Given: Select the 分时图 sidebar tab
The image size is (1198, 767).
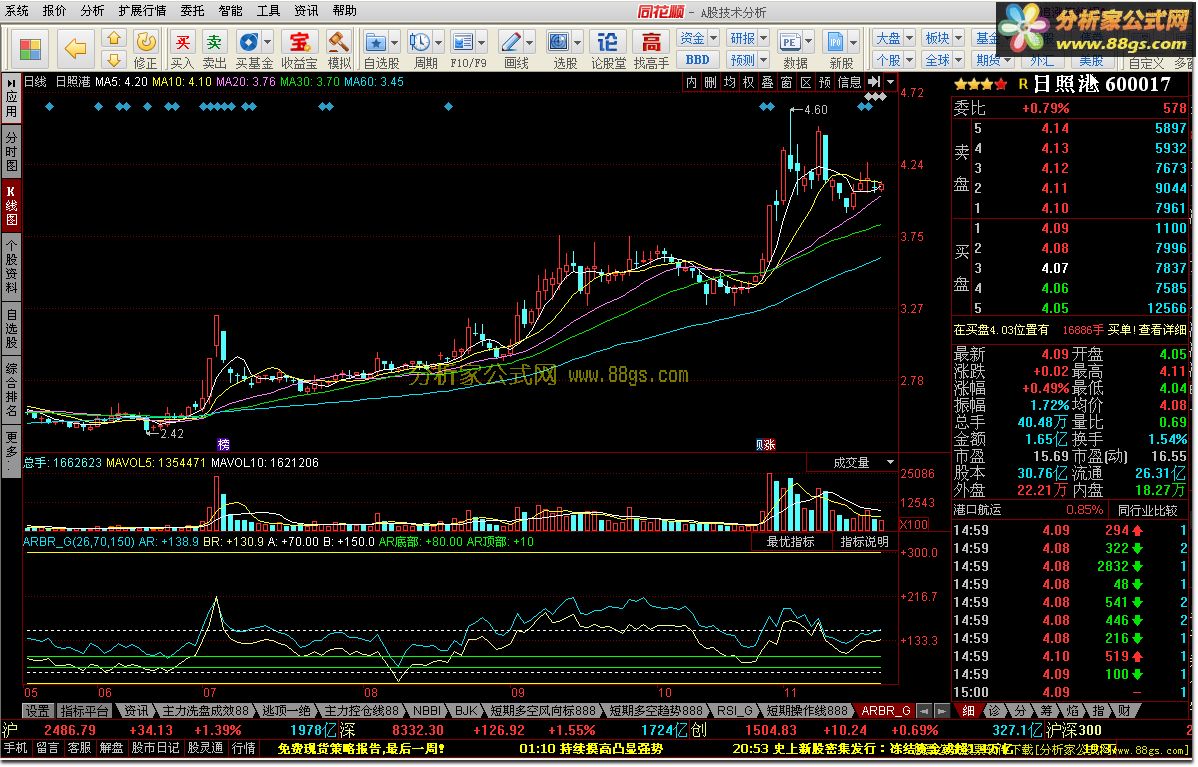Looking at the screenshot, I should (11, 152).
